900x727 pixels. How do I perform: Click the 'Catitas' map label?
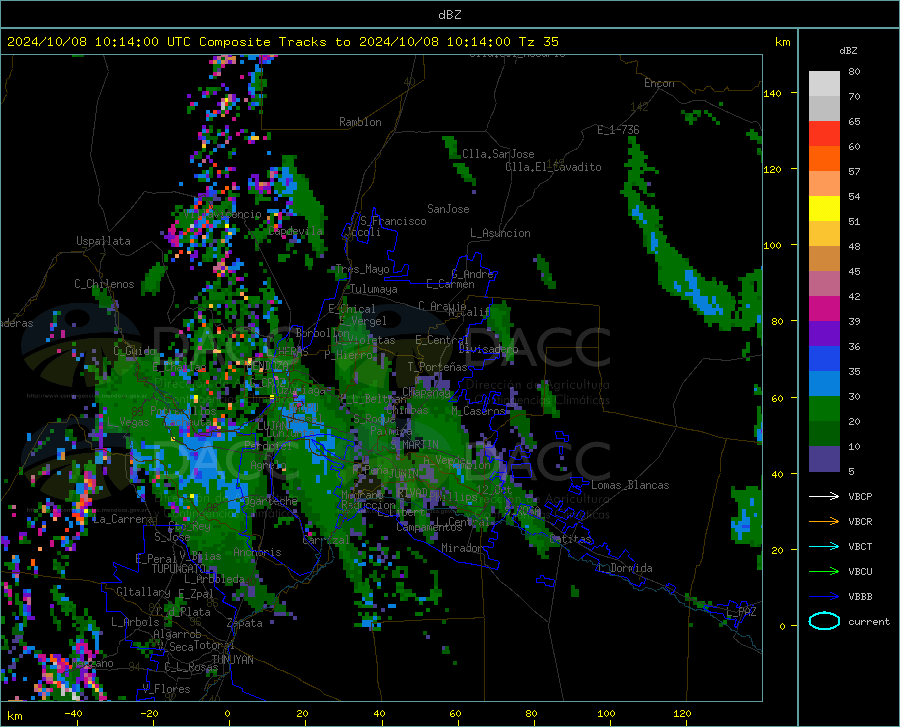pos(570,539)
